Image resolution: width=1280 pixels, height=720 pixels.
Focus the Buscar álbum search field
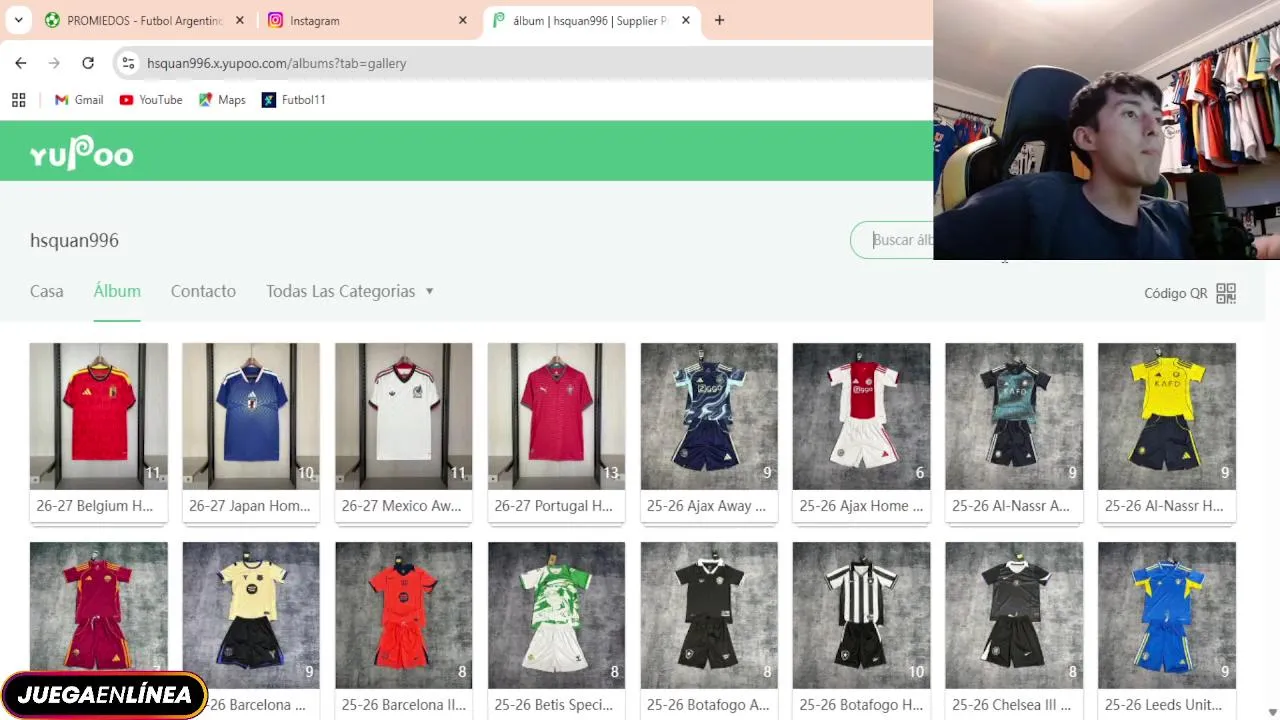tap(892, 240)
